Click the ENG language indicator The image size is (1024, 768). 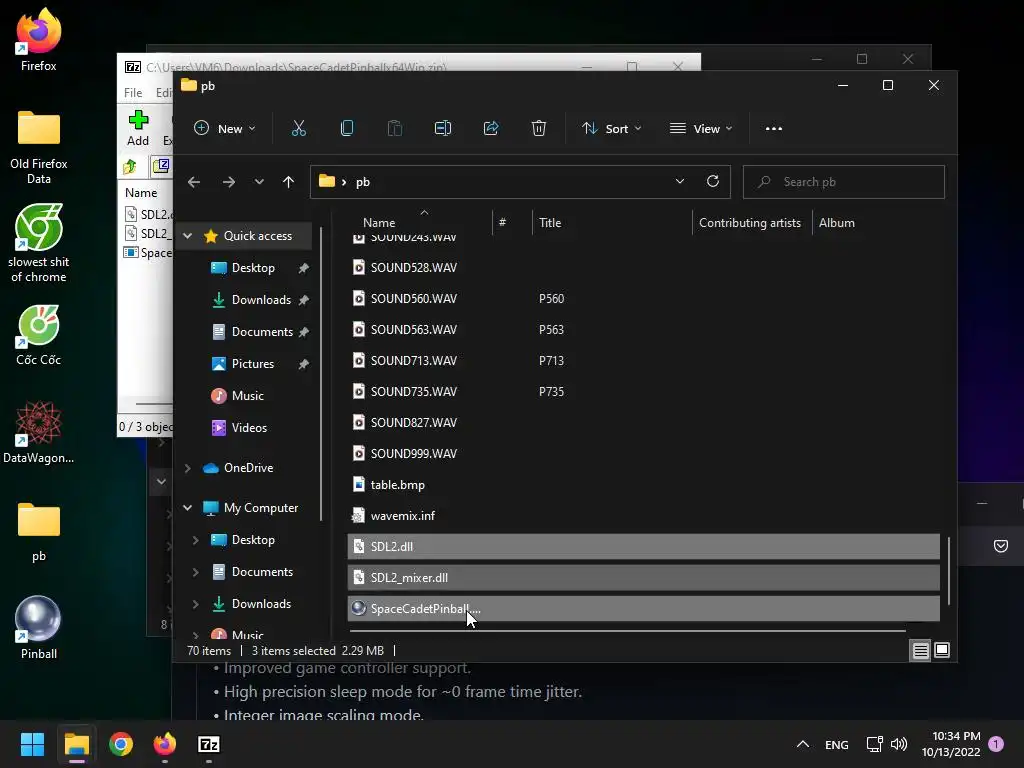point(837,744)
